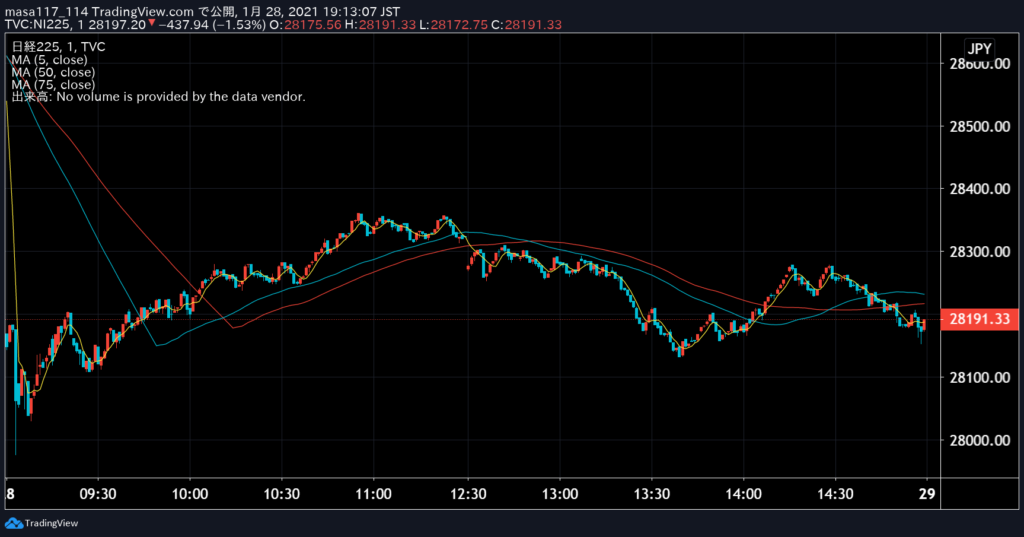Select the MA (50, close) indicator label
This screenshot has height=537, width=1024.
click(x=53, y=72)
